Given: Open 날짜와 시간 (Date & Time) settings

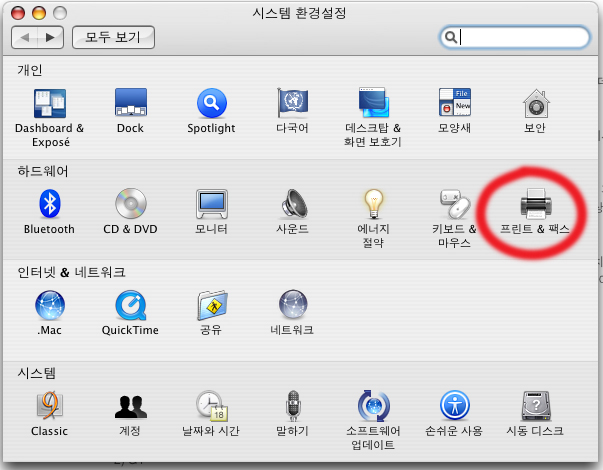Looking at the screenshot, I should 211,406.
